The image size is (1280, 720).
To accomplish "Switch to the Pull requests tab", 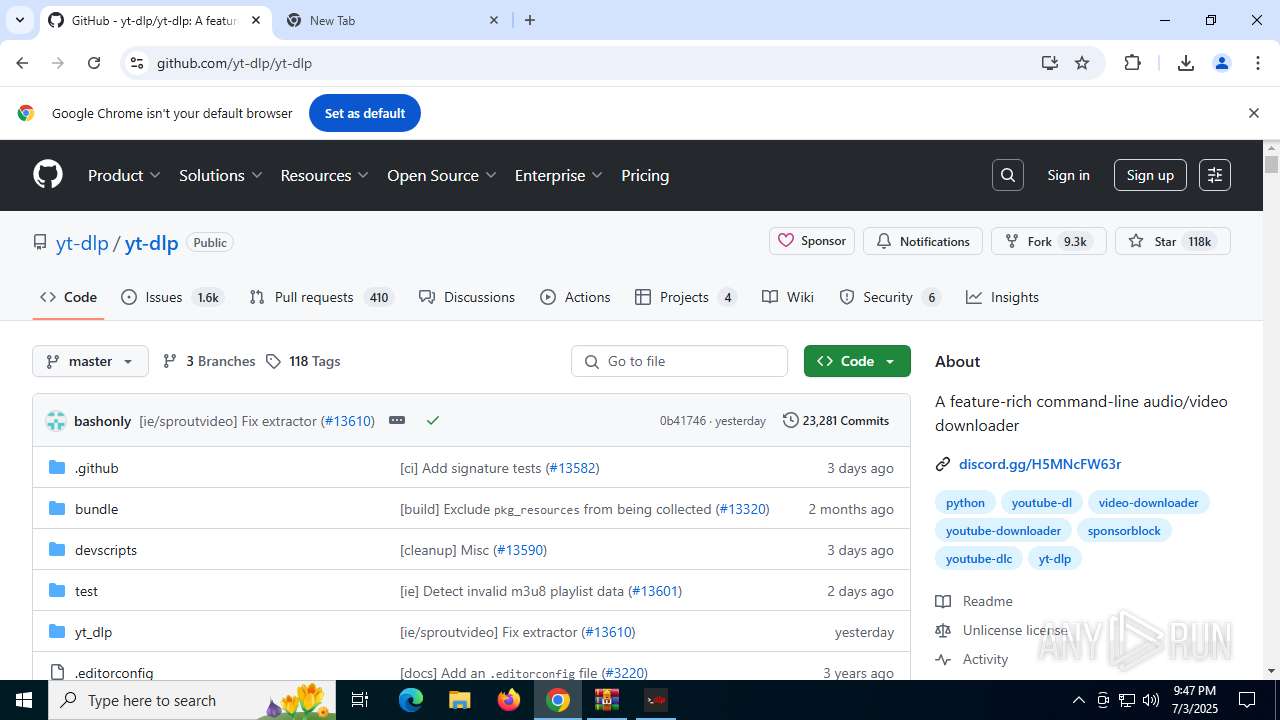I will pos(321,297).
